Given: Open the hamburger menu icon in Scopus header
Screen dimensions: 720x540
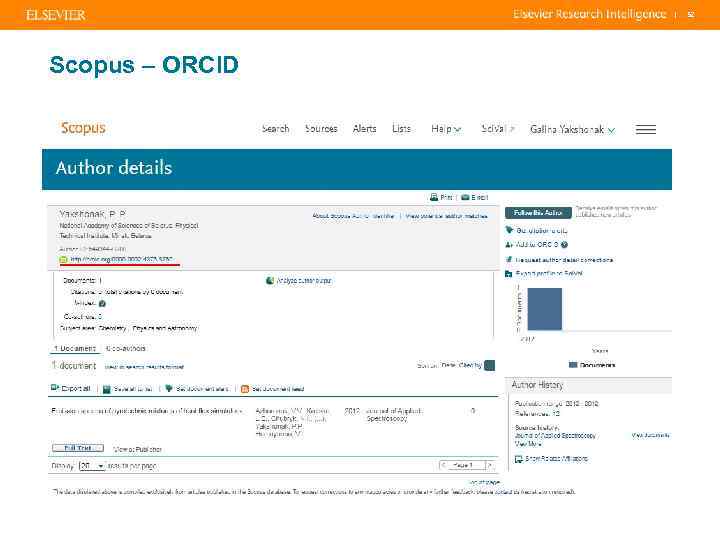Looking at the screenshot, I should tap(645, 129).
